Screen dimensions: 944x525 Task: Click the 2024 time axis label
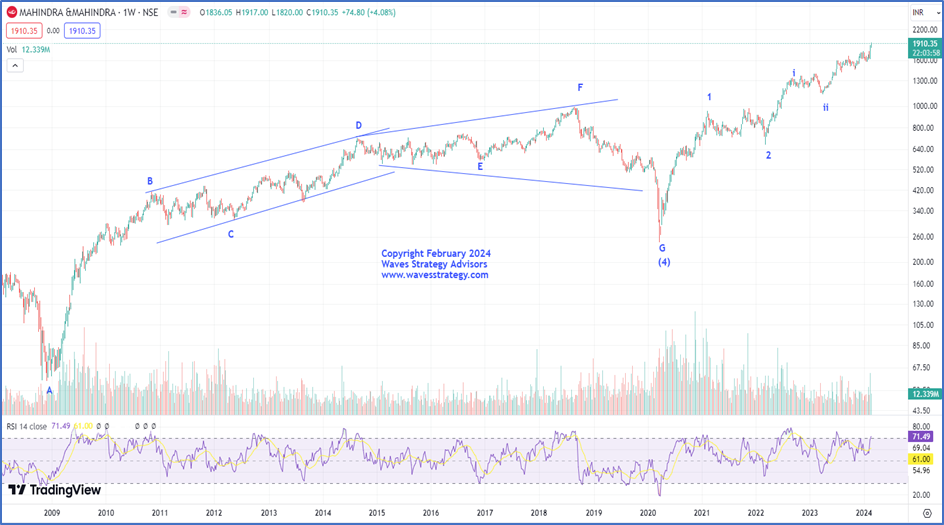(864, 513)
